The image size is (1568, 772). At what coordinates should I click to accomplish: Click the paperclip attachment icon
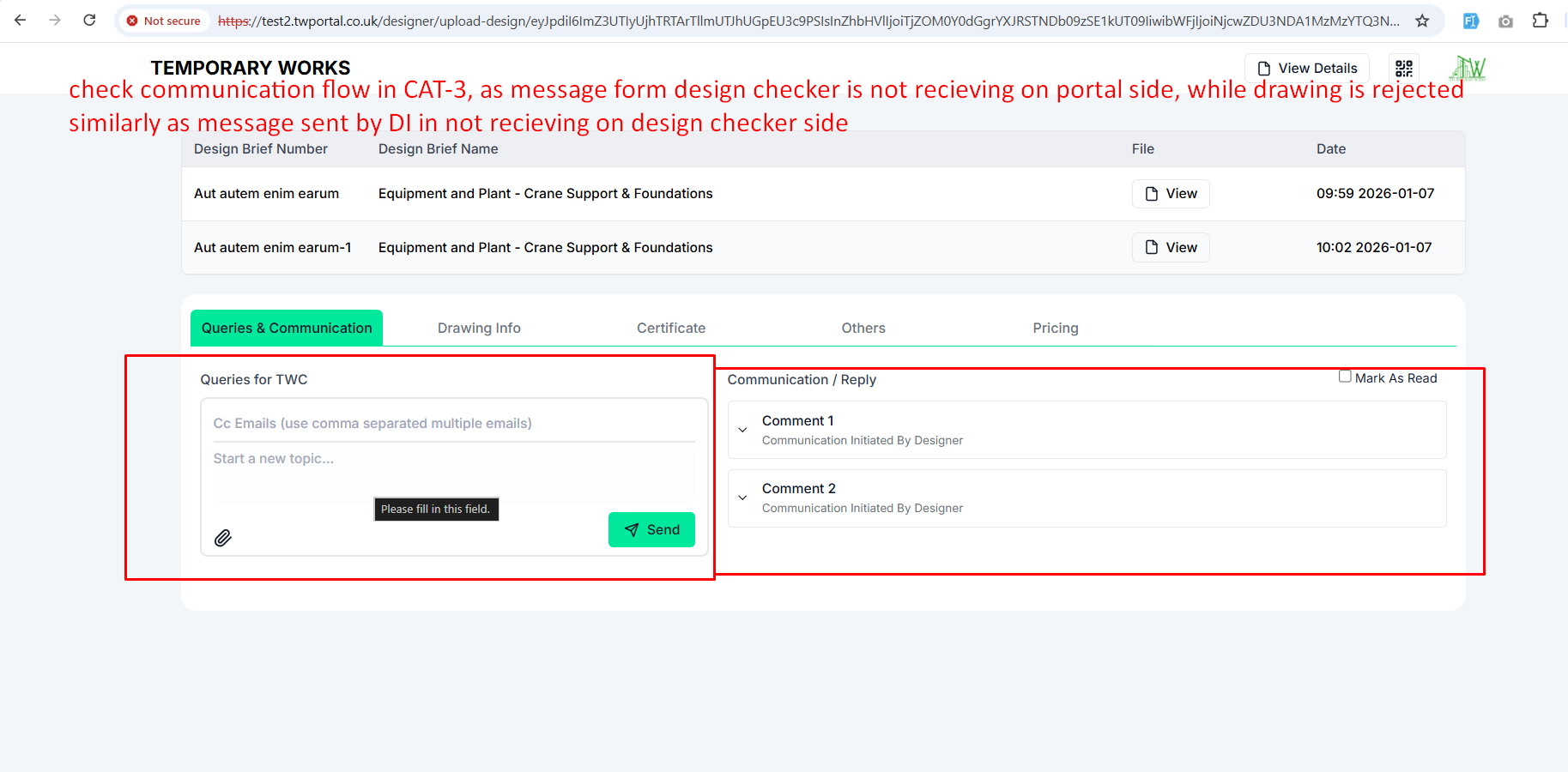pyautogui.click(x=223, y=538)
